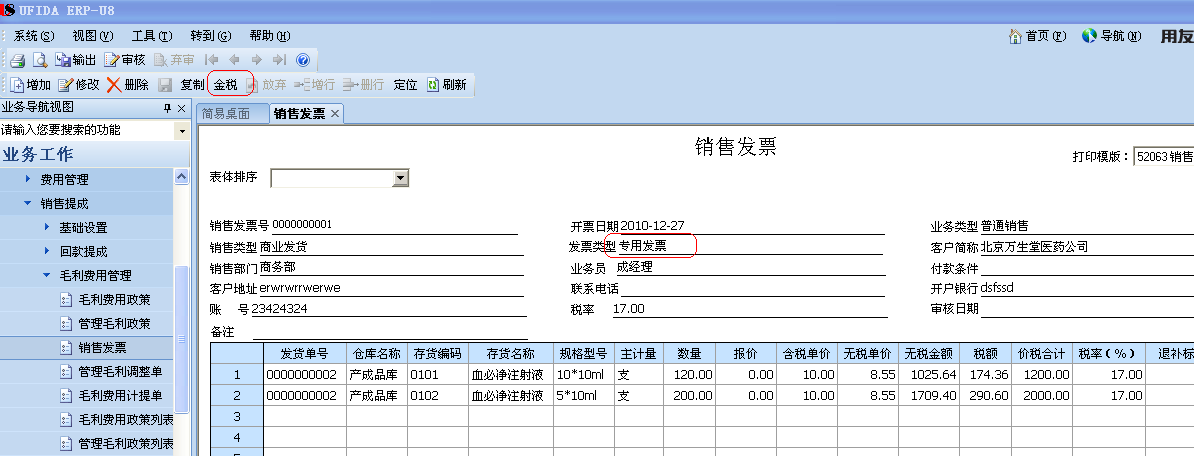The width and height of the screenshot is (1194, 456).
Task: Click the 业务工作 section header
Action: pos(38,155)
